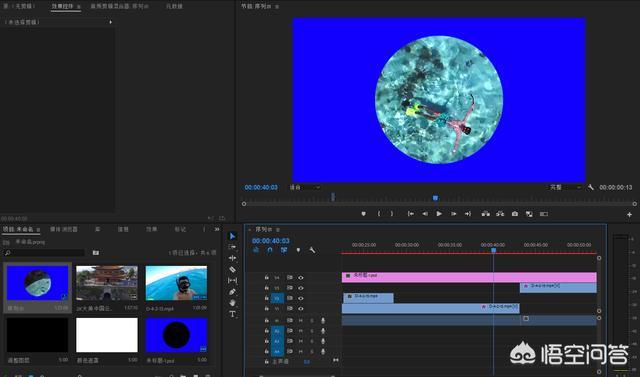Go to In point in program monitor
The height and width of the screenshot is (377, 640).
(x=411, y=213)
